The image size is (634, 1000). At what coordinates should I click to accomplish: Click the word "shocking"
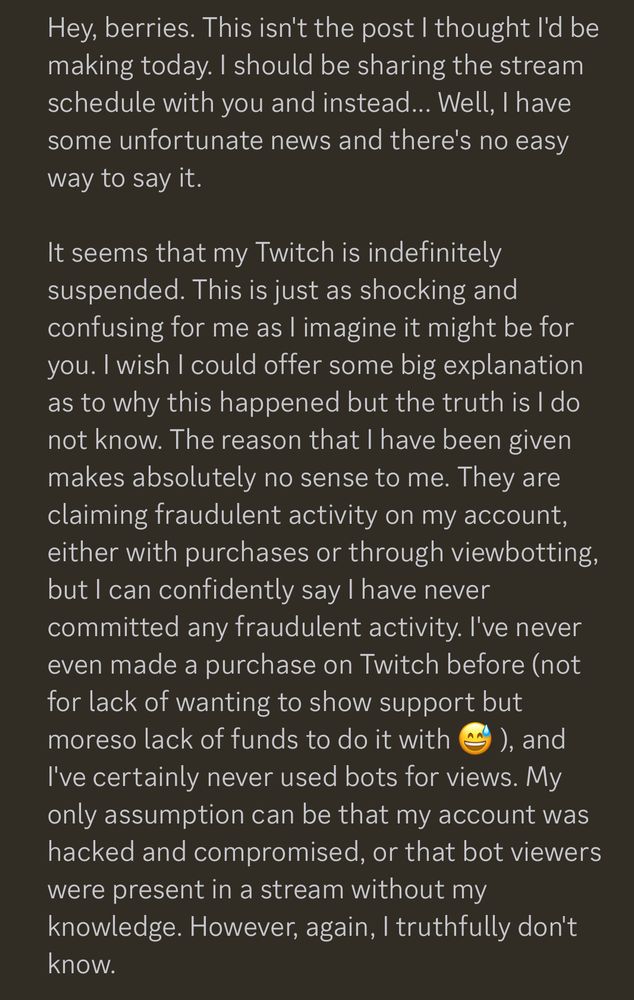[413, 290]
